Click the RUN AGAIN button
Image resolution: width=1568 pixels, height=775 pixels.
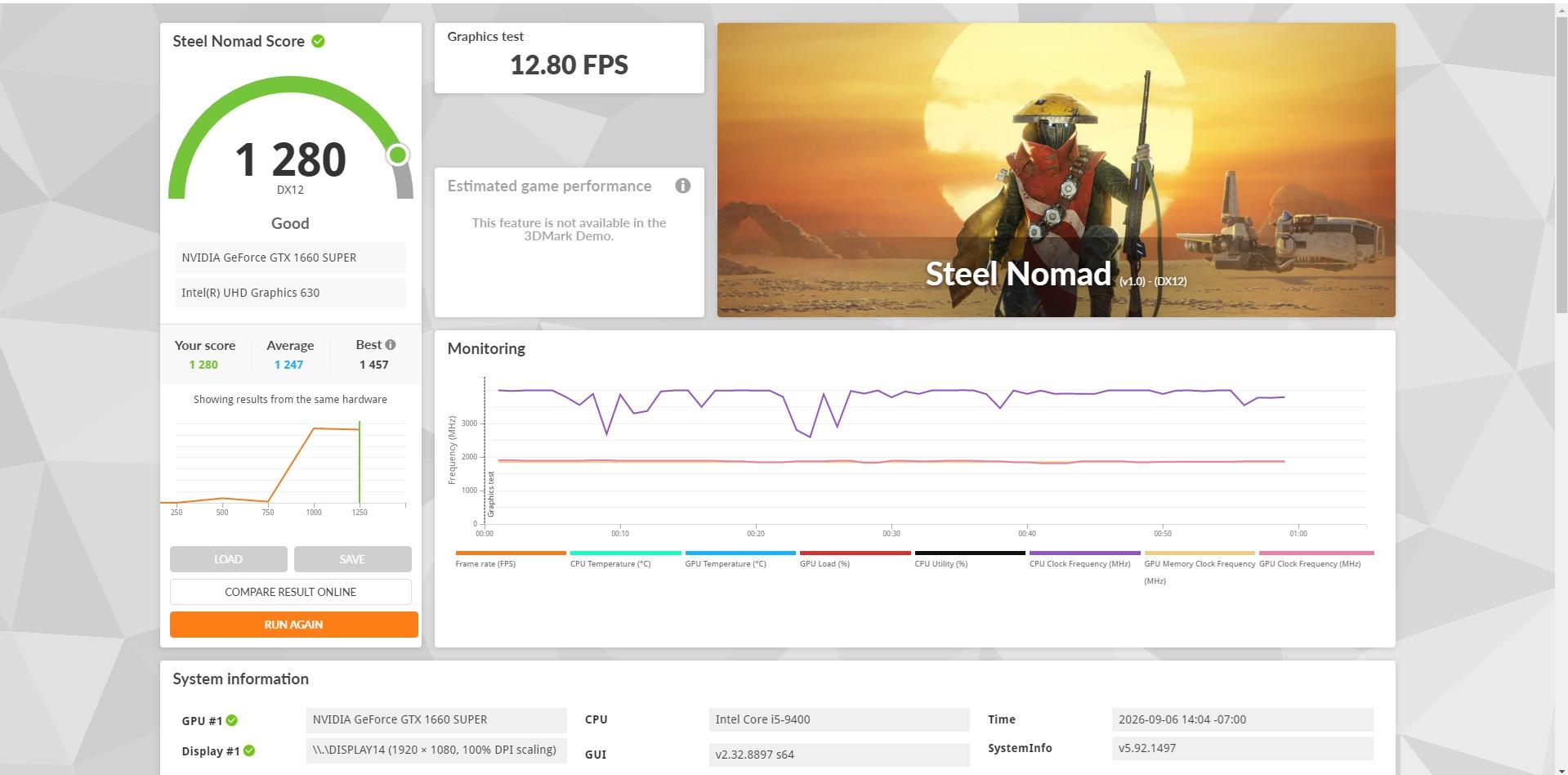click(294, 625)
